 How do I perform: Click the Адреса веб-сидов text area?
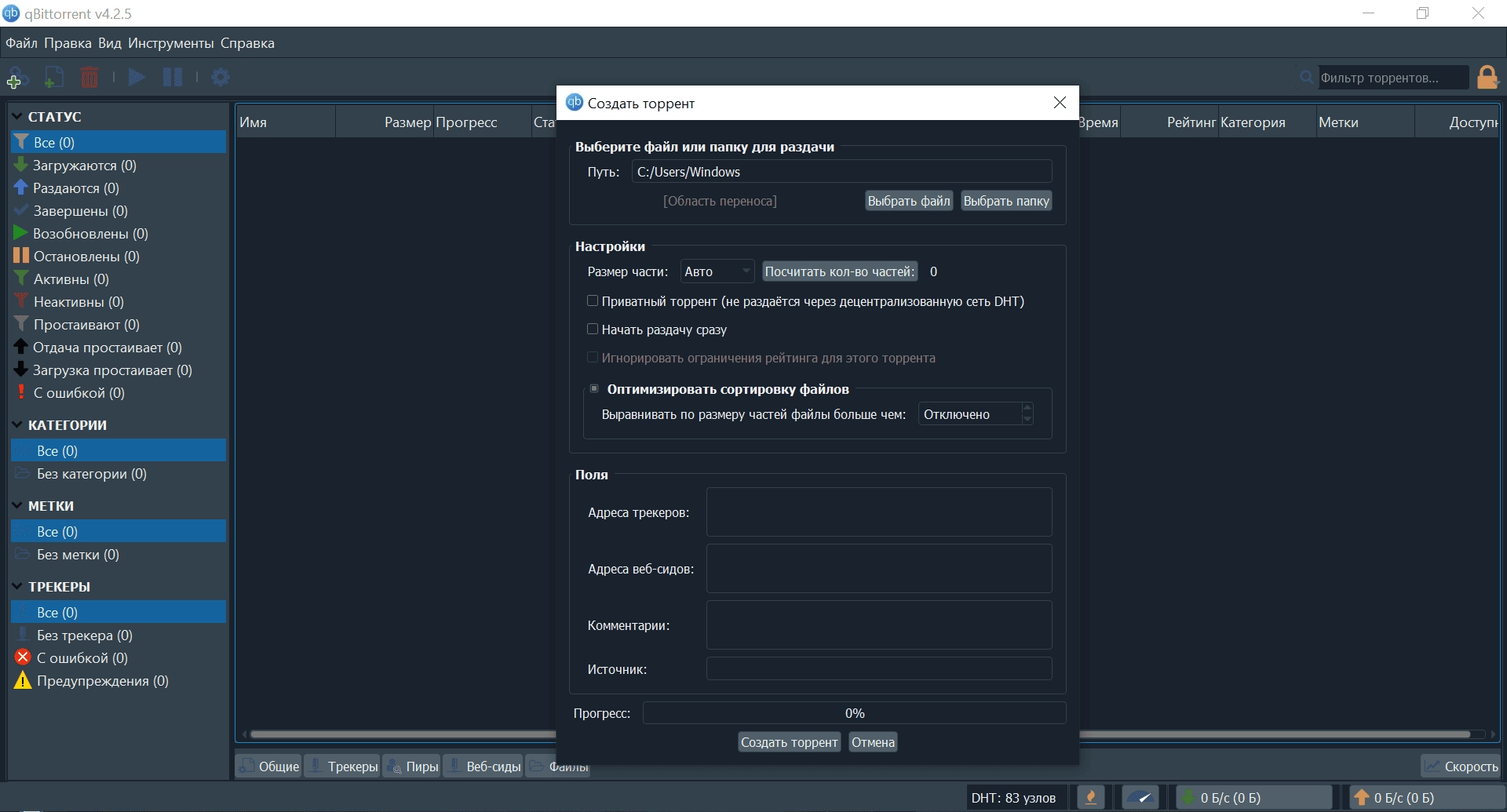[879, 569]
